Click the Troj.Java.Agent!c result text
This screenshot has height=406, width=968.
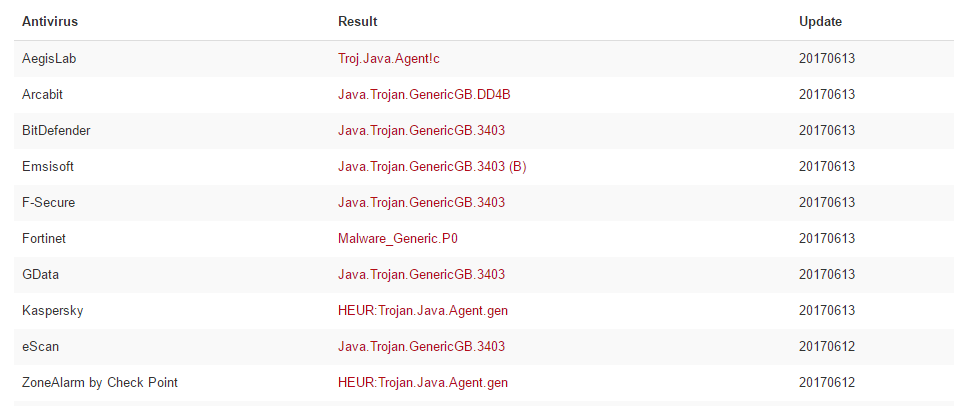pos(389,58)
